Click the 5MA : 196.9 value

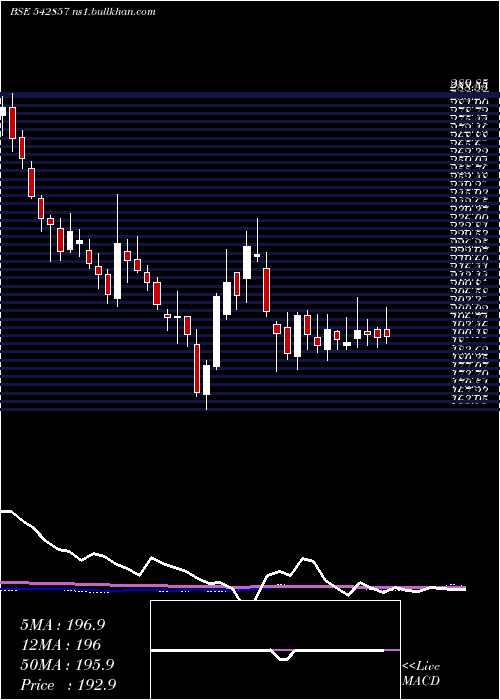point(62,625)
